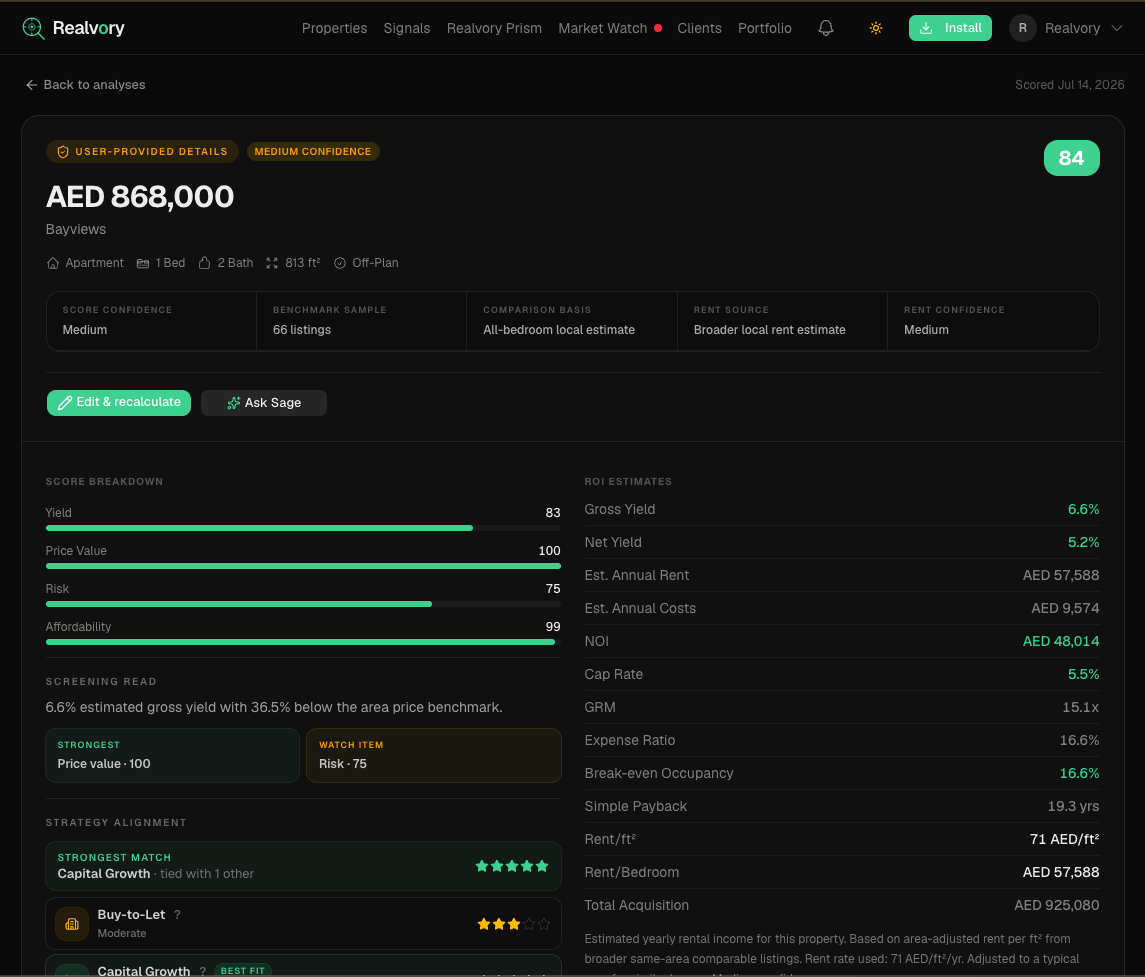Screen dimensions: 1145x977
Task: Click the back arrow icon
Action: 31,85
